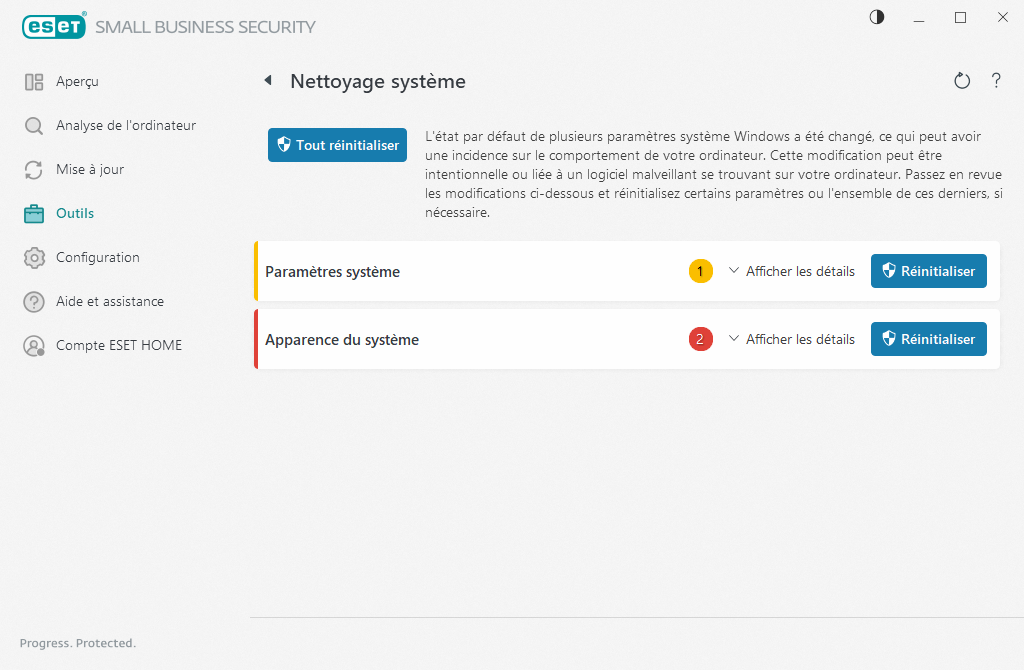Image resolution: width=1024 pixels, height=670 pixels.
Task: Reset Paramètres système with Réinitialiser
Action: (x=928, y=271)
